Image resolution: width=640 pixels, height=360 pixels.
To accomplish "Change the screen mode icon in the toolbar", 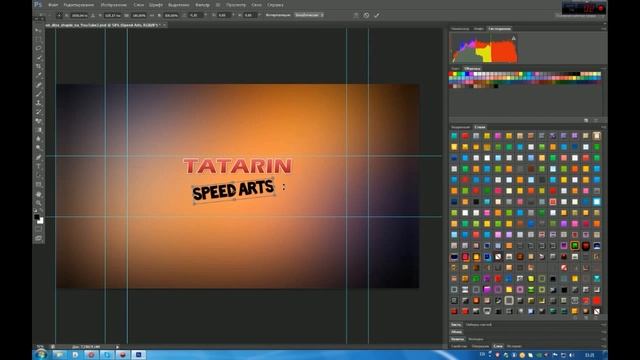I will click(38, 238).
